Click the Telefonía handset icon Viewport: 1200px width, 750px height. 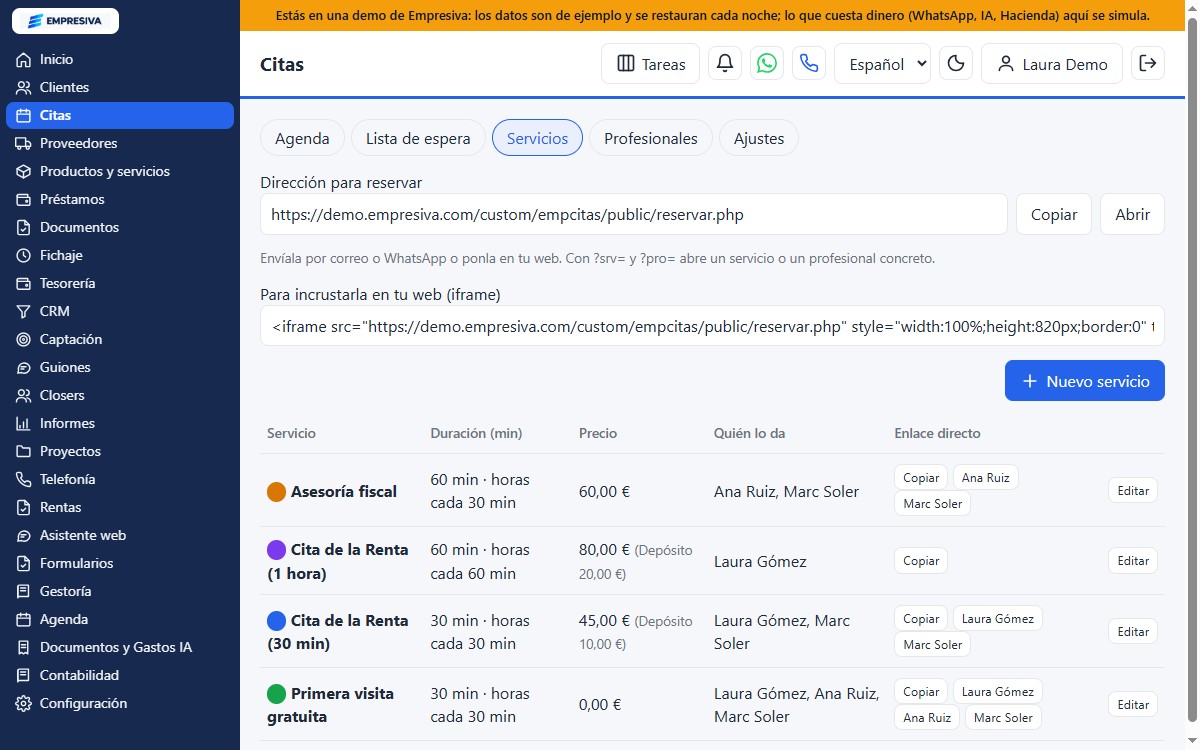click(24, 480)
